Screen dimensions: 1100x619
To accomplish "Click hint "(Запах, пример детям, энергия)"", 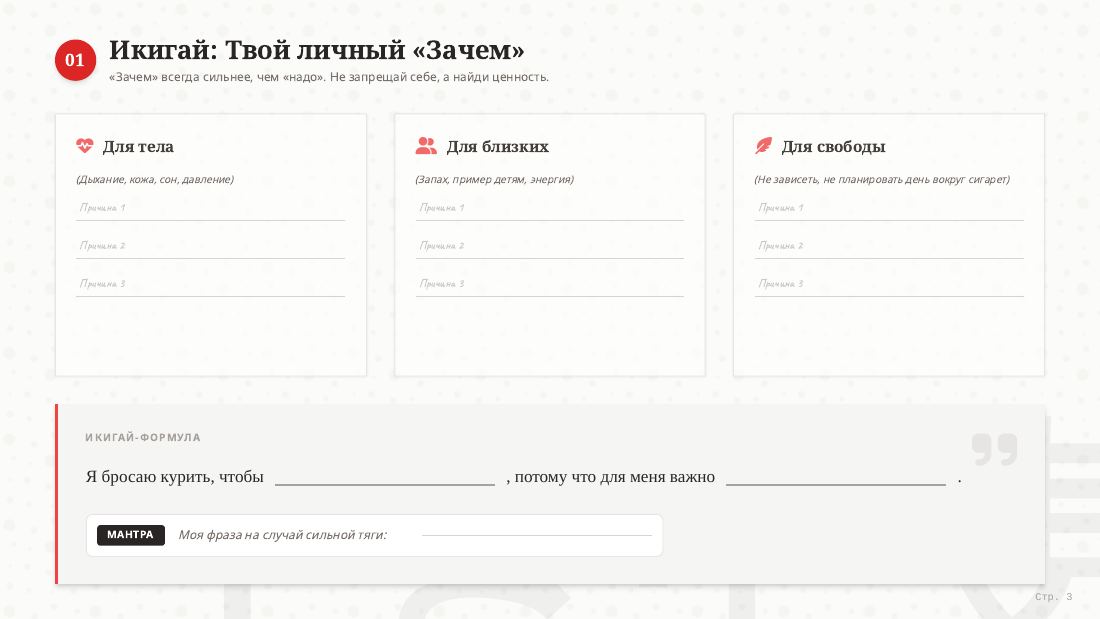I will coord(495,180).
